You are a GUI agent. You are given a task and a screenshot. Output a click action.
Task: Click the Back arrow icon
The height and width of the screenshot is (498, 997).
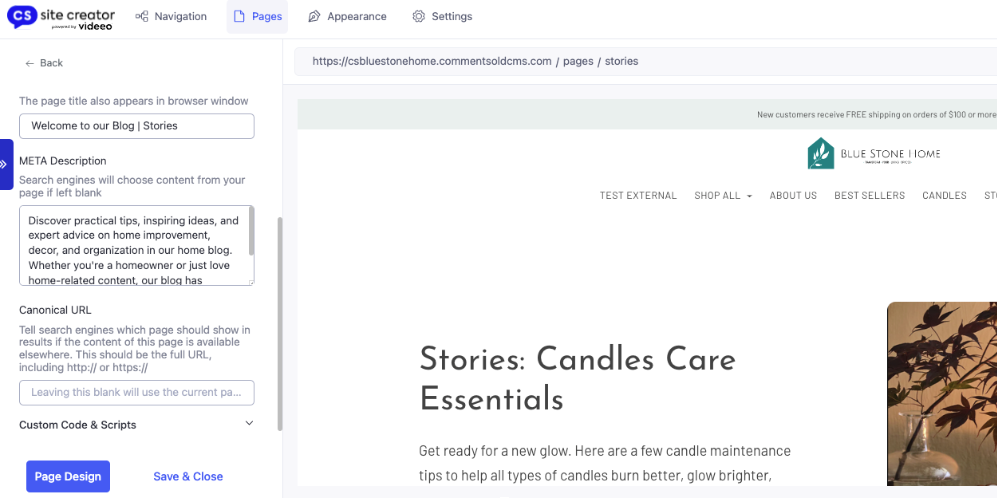tap(30, 63)
